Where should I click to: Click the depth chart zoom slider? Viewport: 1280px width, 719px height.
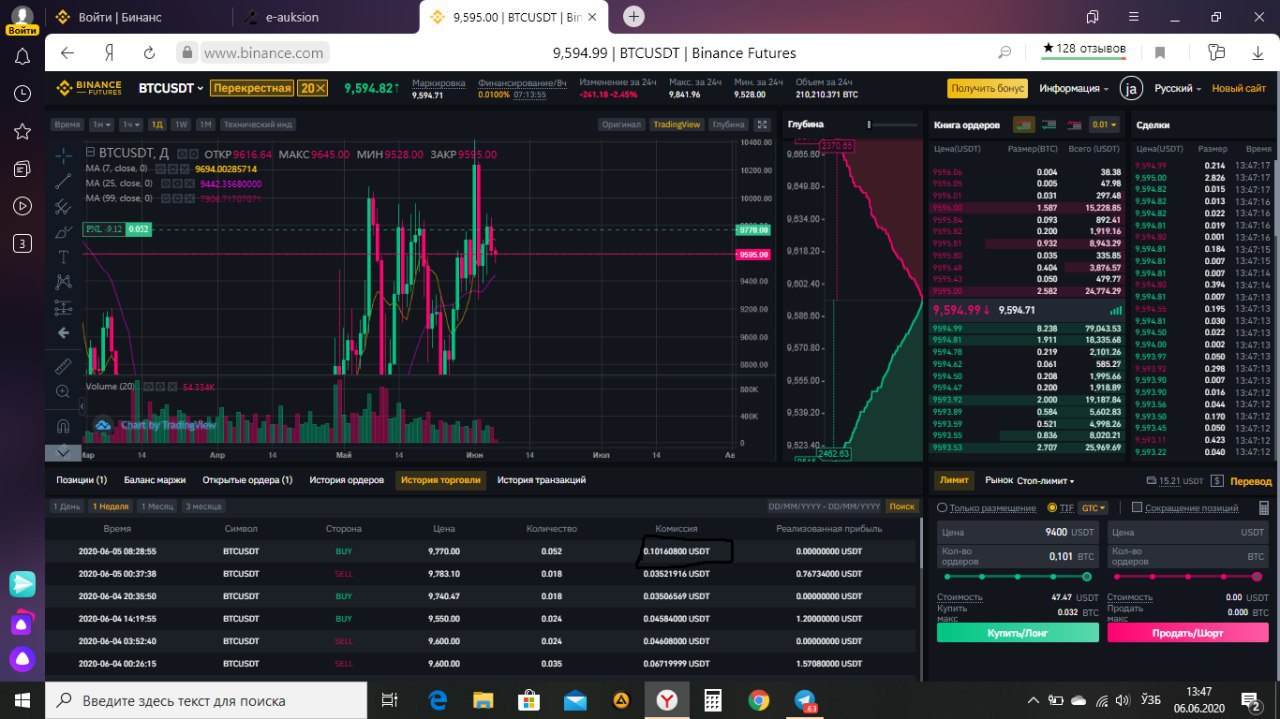click(x=869, y=125)
